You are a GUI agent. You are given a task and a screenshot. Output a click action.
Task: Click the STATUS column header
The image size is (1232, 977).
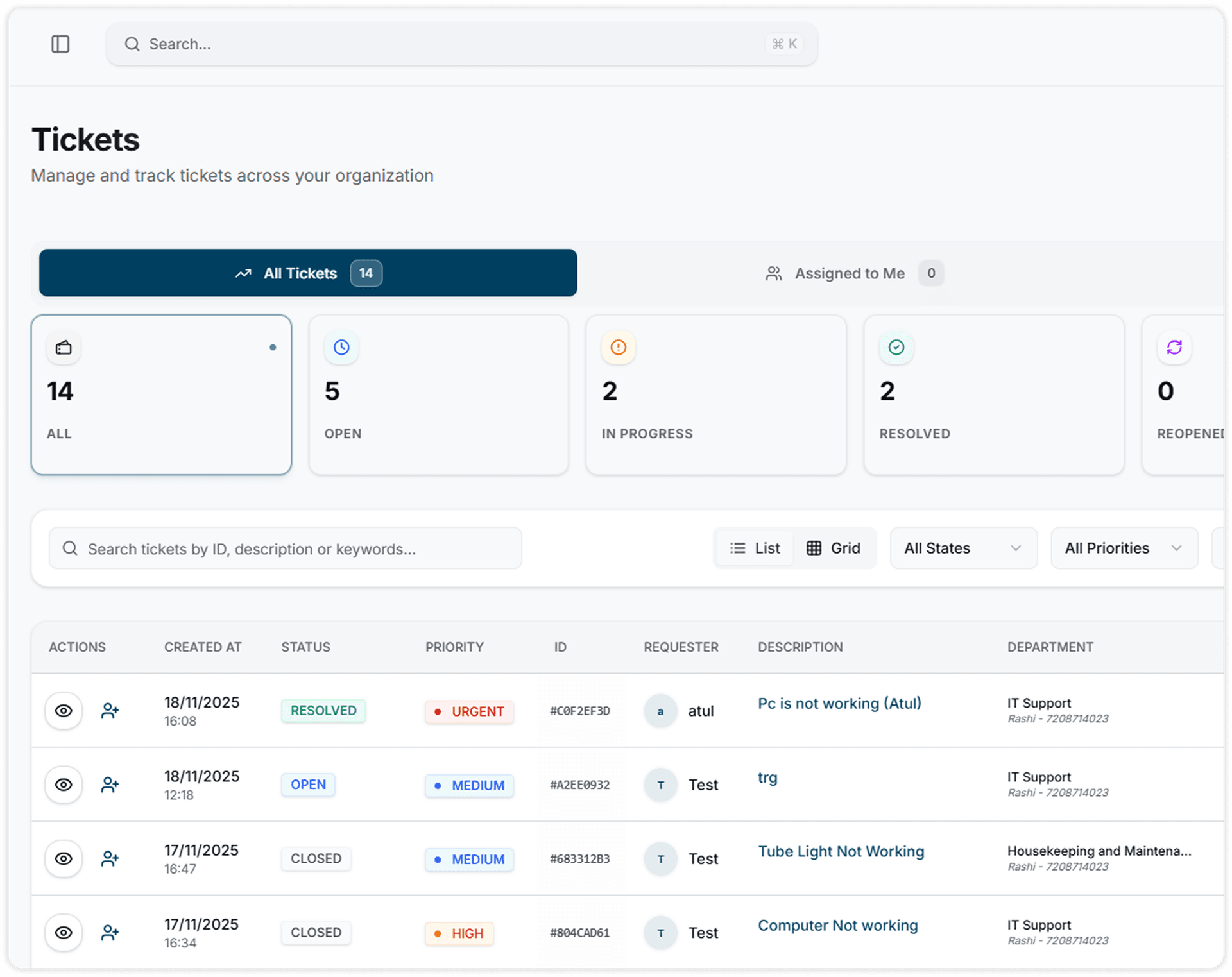305,647
